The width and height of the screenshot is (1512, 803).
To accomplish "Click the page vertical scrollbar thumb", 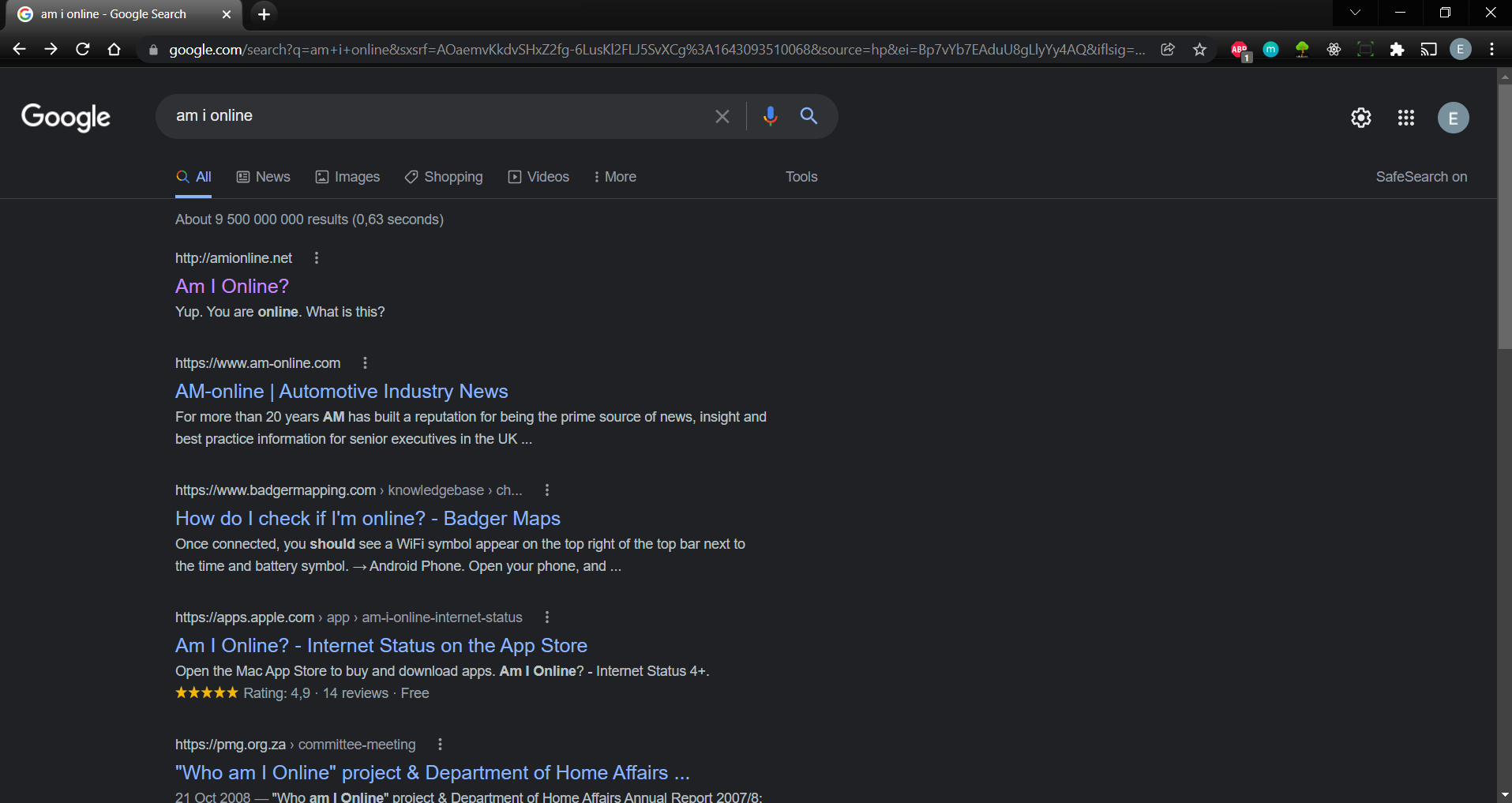I will point(1504,216).
